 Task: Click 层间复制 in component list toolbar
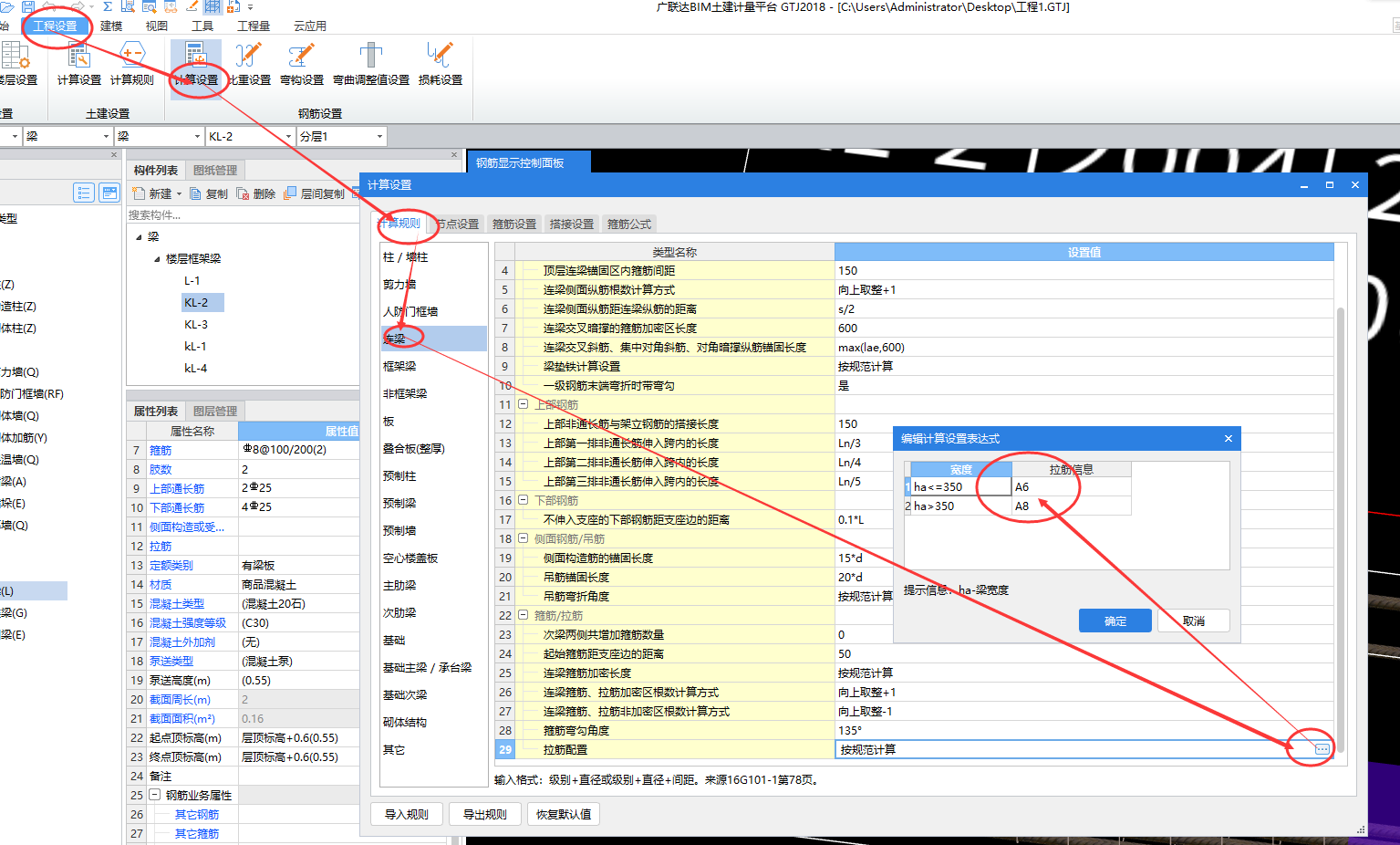tap(315, 193)
